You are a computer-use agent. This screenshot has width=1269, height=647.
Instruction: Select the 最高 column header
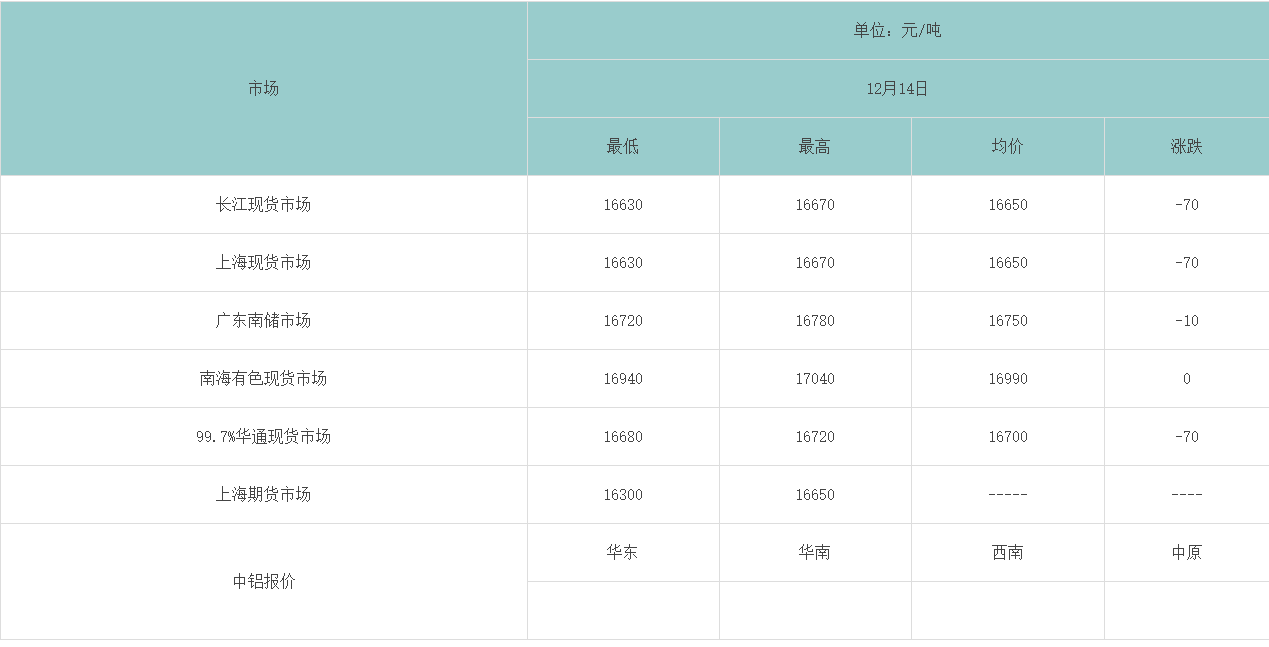click(x=814, y=145)
